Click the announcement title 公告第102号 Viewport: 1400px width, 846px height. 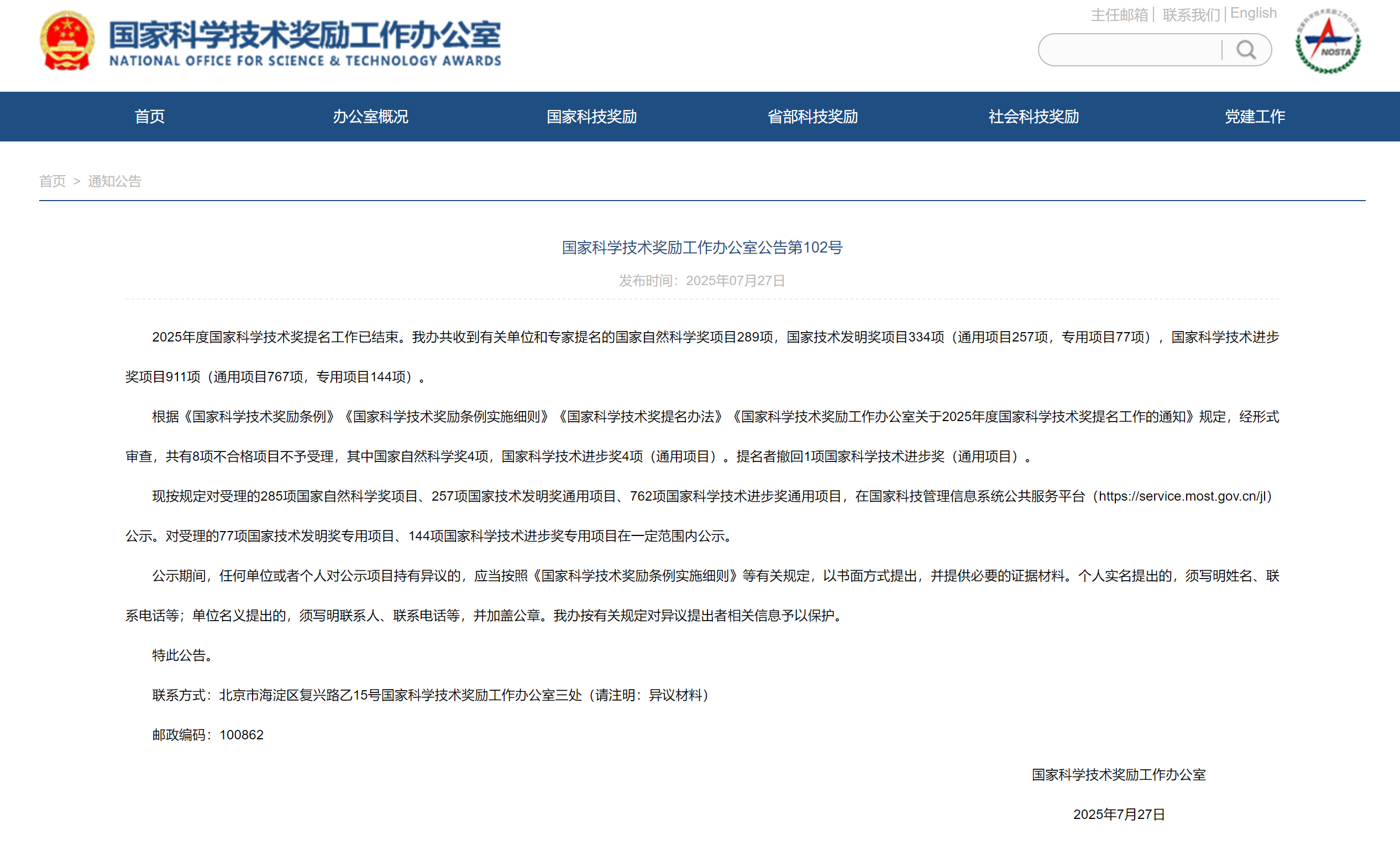[x=702, y=247]
